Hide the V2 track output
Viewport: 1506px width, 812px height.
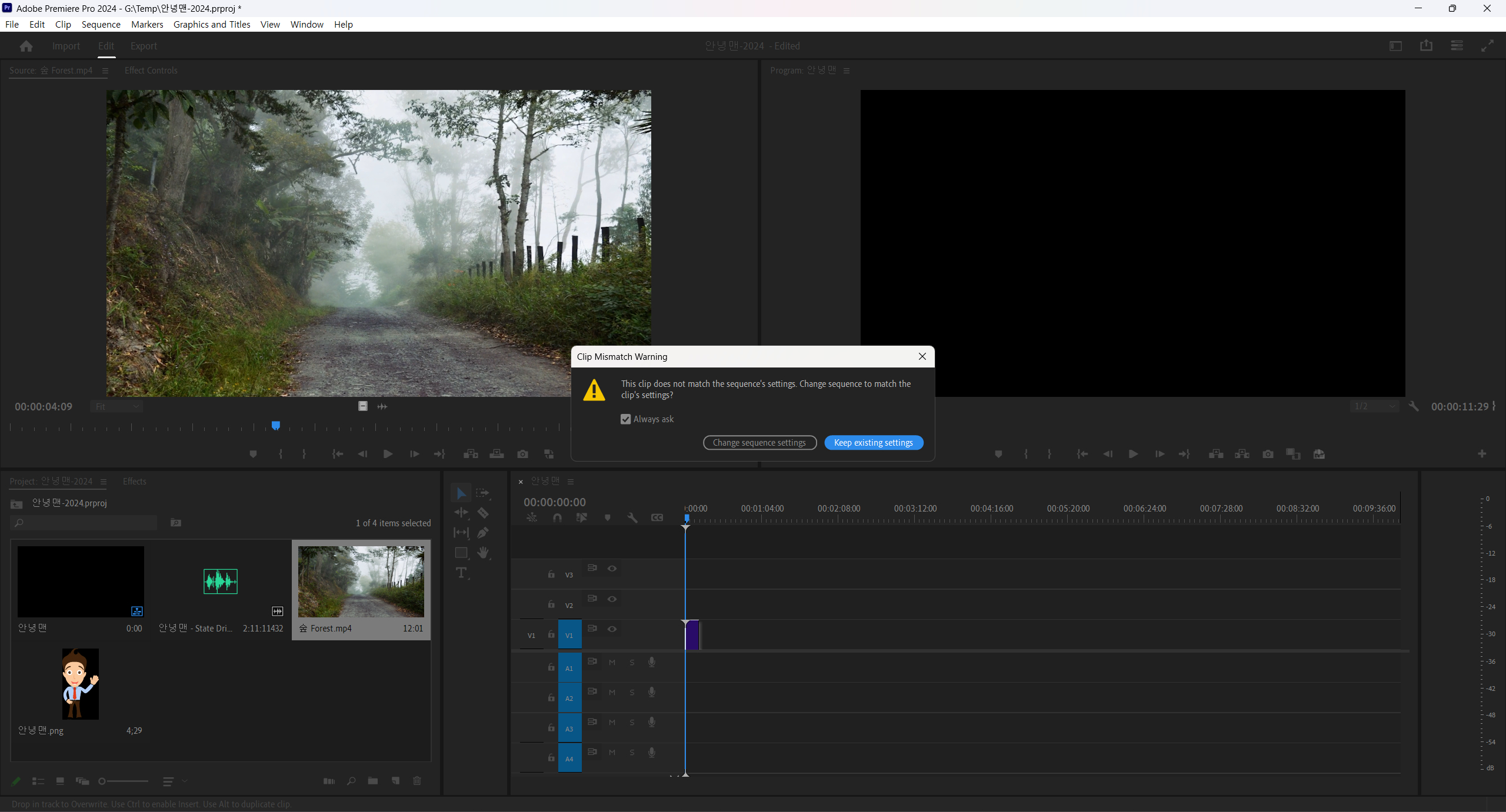612,599
